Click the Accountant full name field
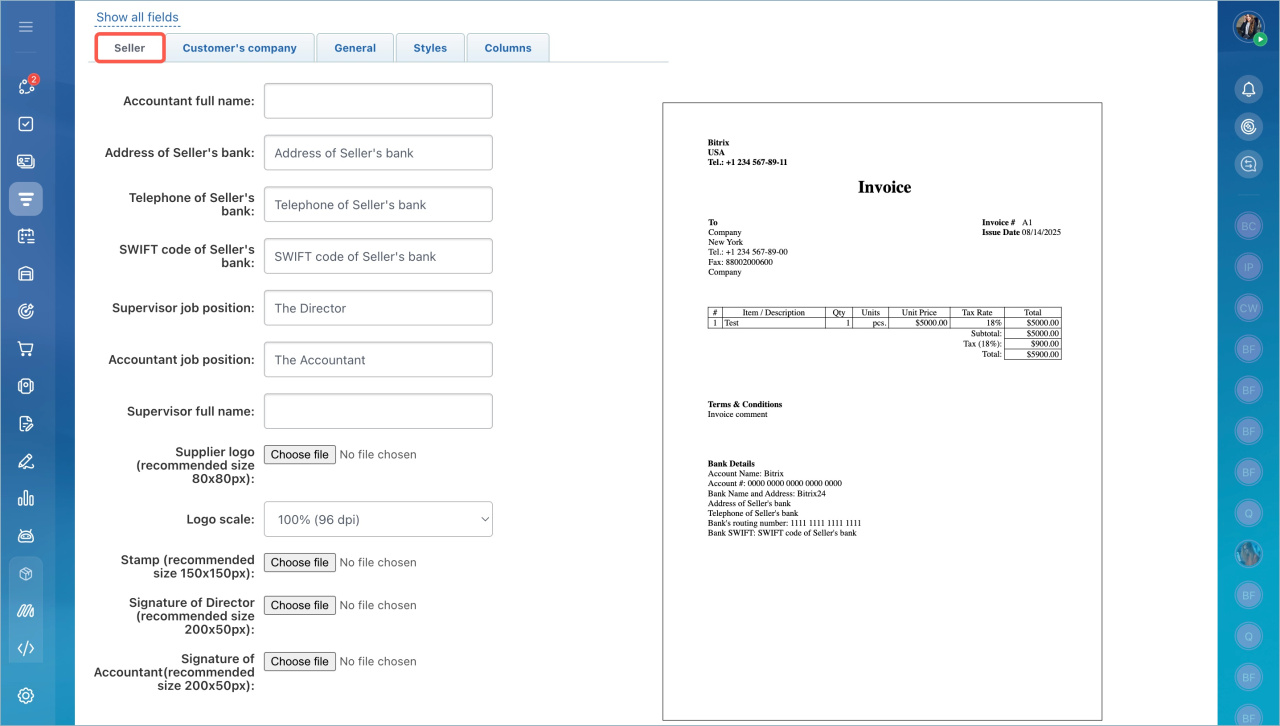Screen dimensions: 1280x726 378,101
